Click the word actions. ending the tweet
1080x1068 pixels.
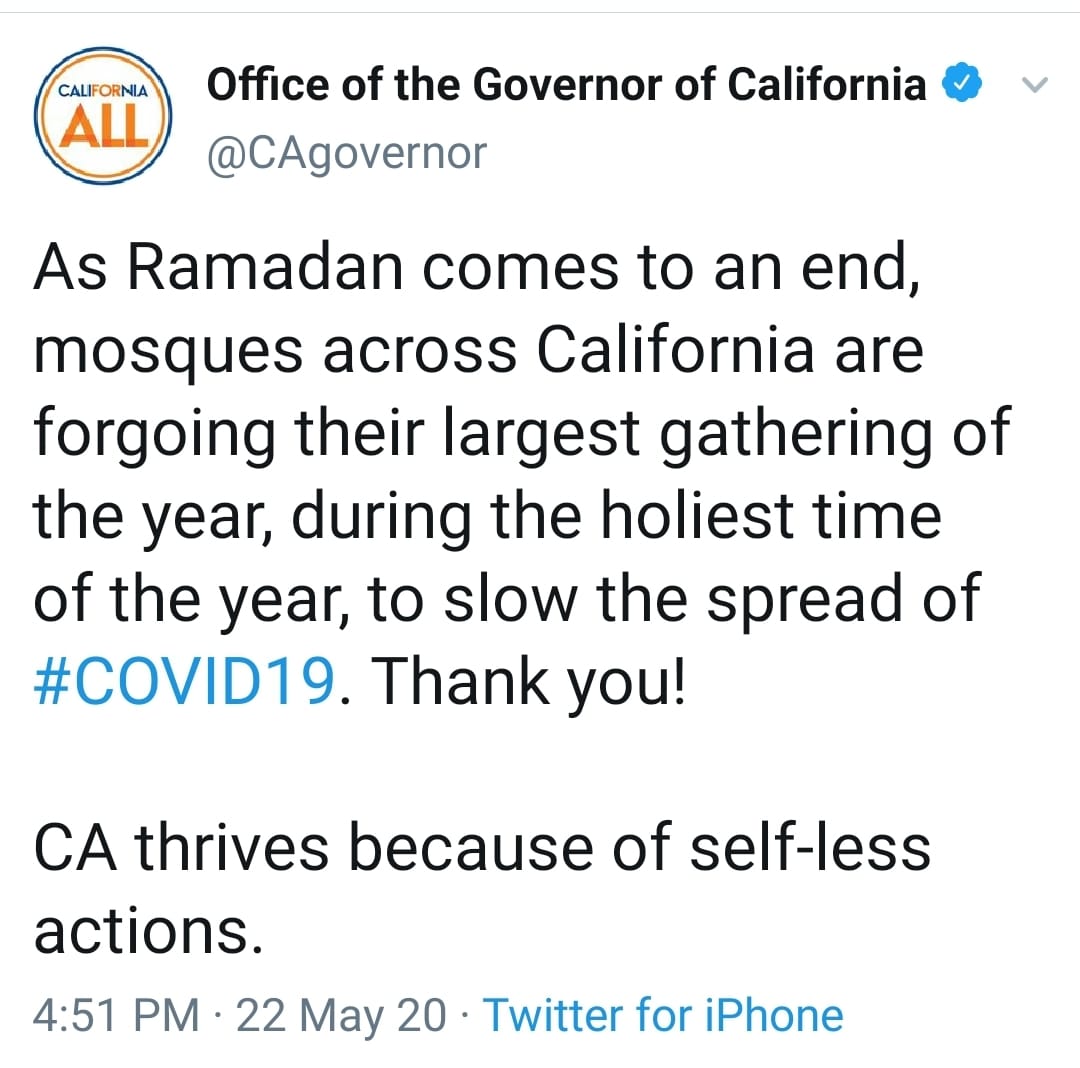[148, 931]
